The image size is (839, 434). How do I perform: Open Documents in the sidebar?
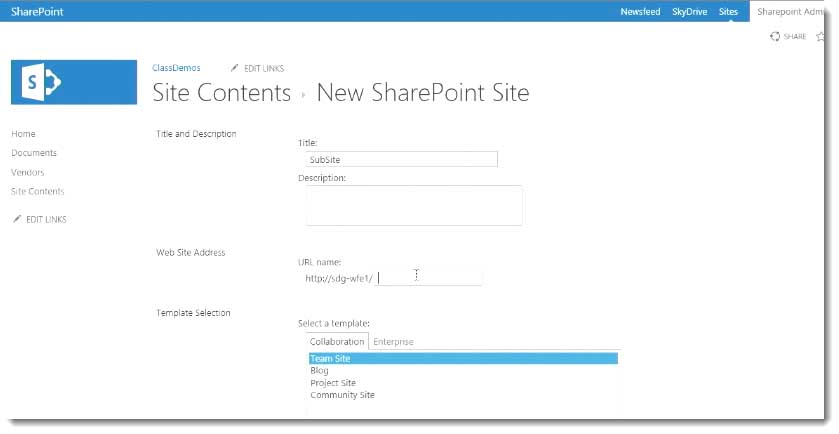34,153
